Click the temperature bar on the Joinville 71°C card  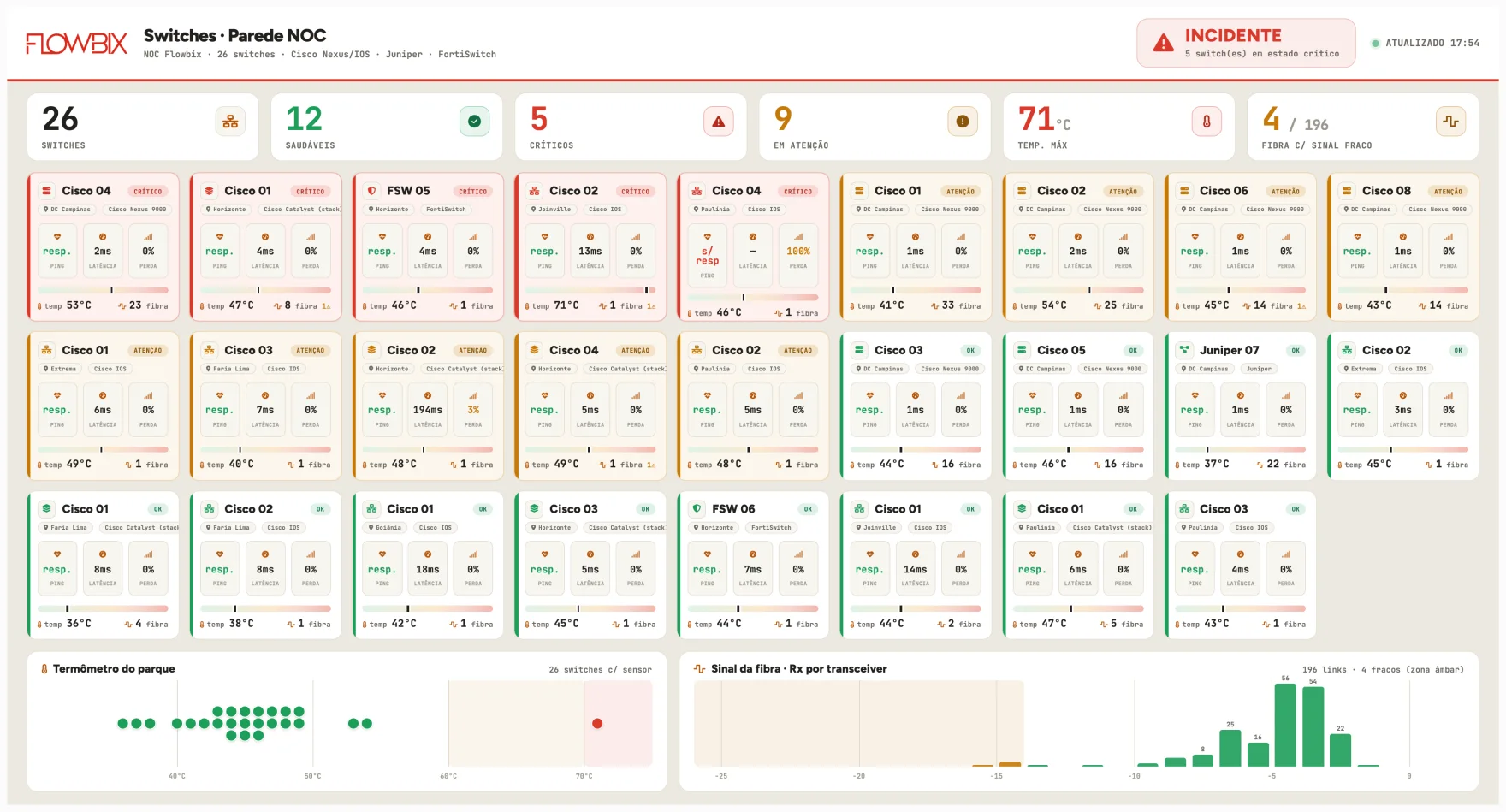coord(590,290)
